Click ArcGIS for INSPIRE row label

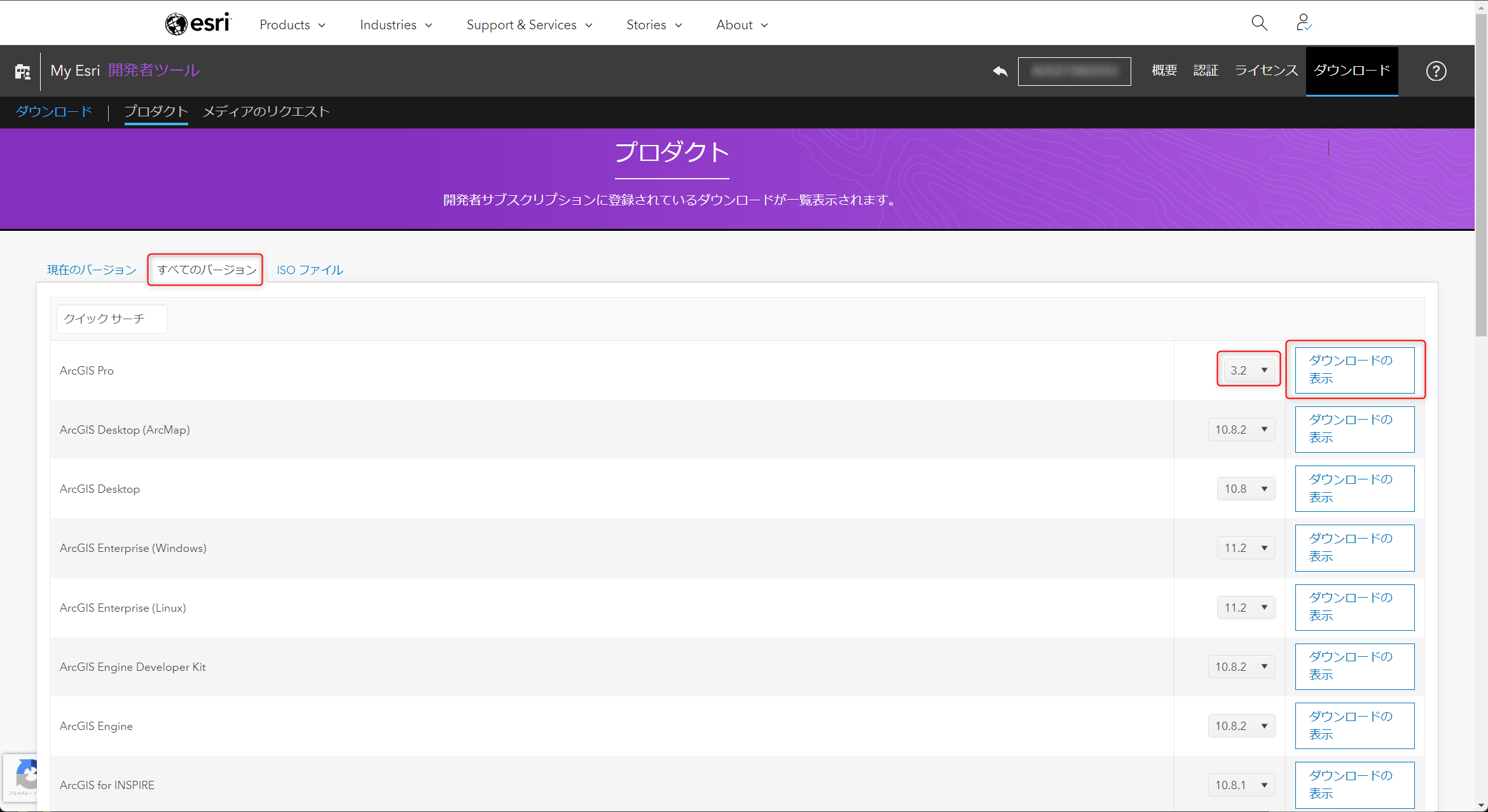[x=107, y=785]
